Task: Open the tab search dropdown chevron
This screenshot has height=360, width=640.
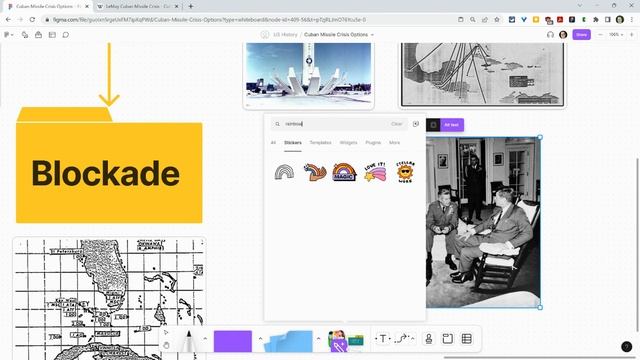Action: [580, 5]
